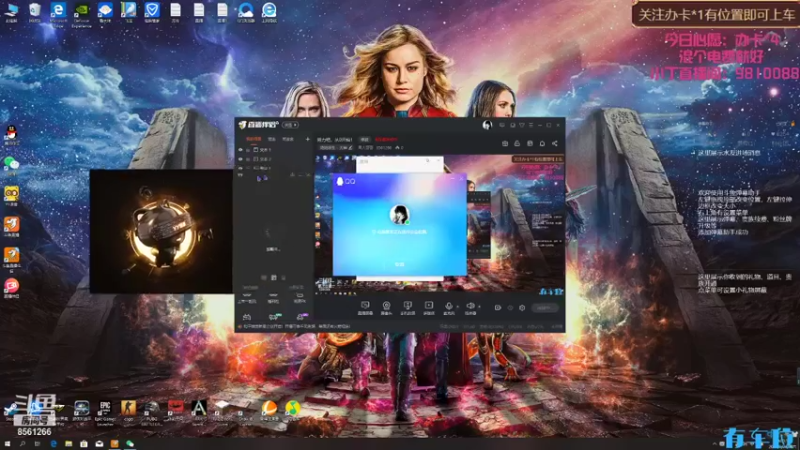Open the mode dropdown beside app logo

click(x=291, y=125)
